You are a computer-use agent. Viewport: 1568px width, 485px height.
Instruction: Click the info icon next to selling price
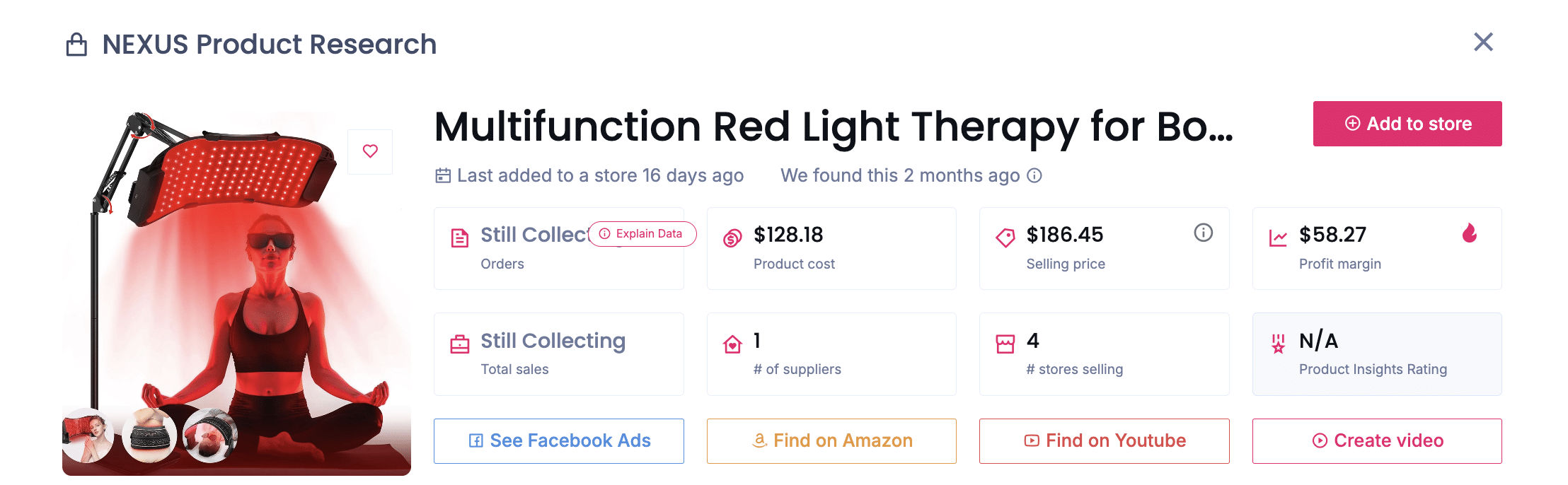point(1203,233)
